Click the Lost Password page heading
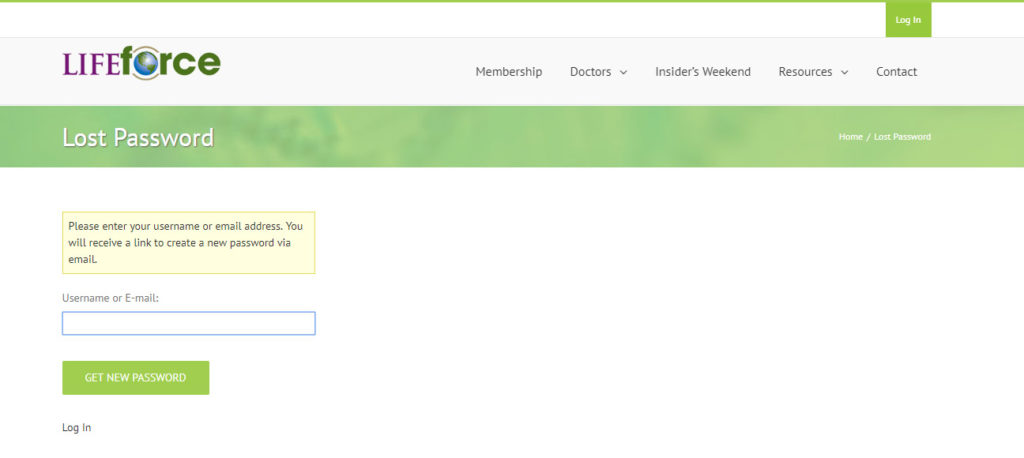 point(138,137)
